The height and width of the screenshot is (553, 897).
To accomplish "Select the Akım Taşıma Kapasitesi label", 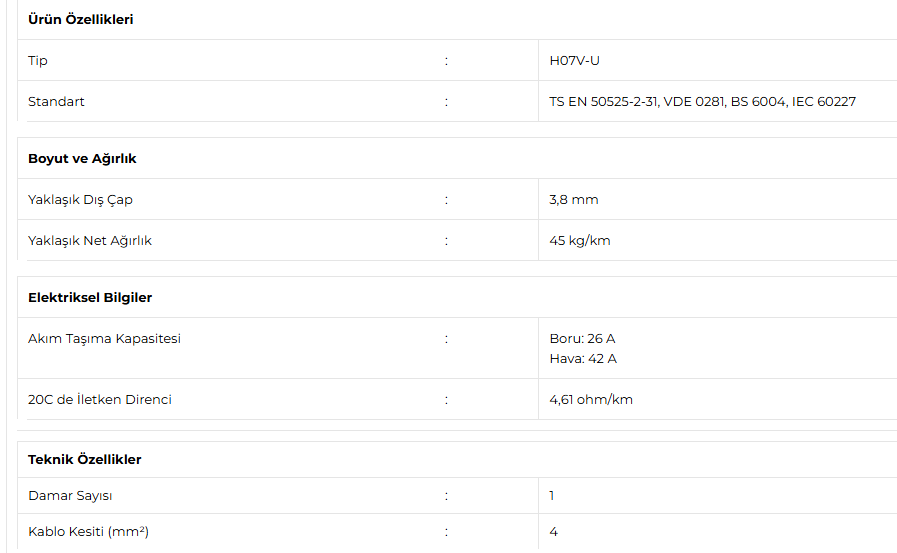I will pyautogui.click(x=104, y=339).
